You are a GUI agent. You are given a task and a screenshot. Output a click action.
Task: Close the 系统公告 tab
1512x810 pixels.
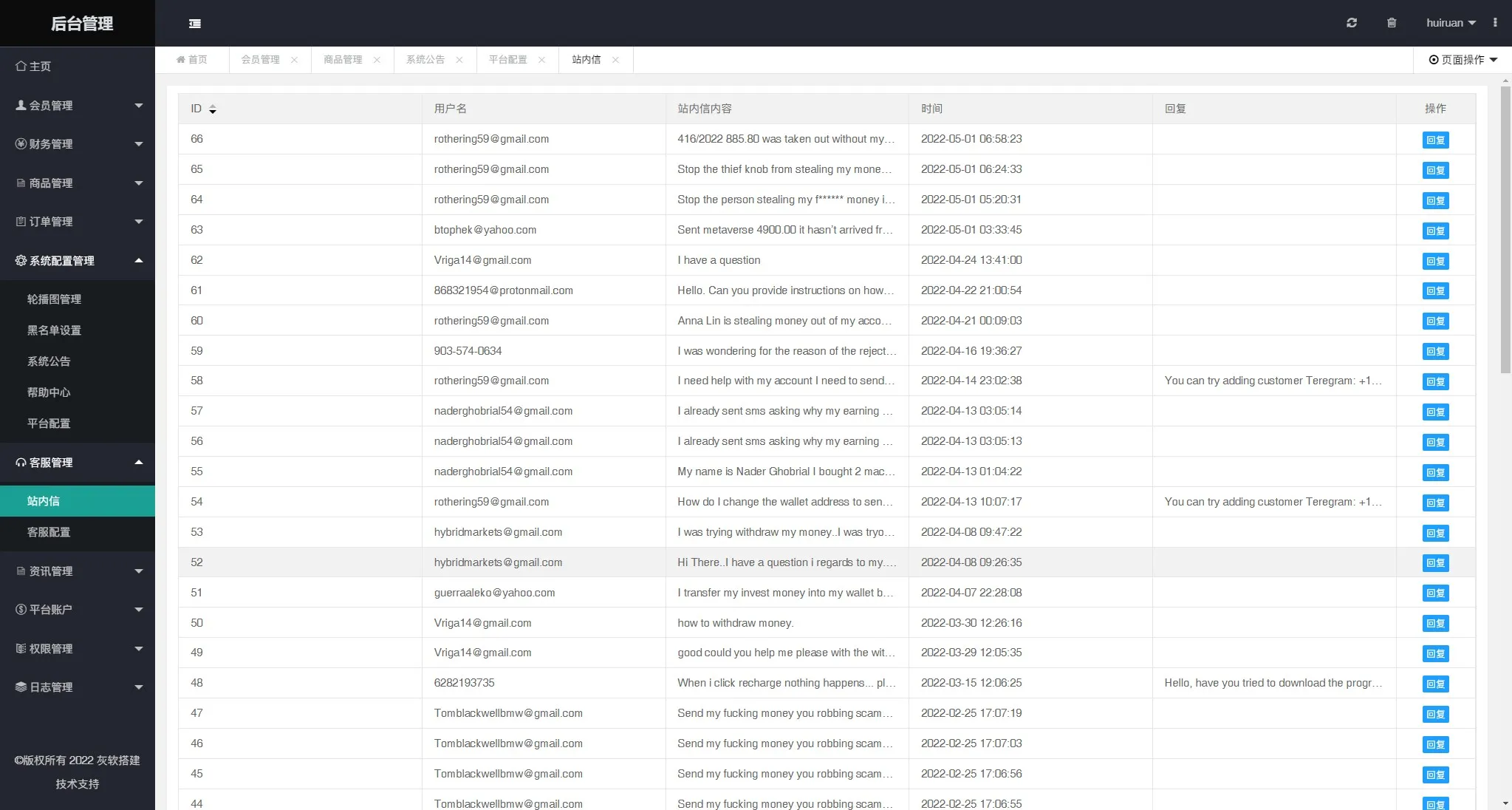point(459,60)
